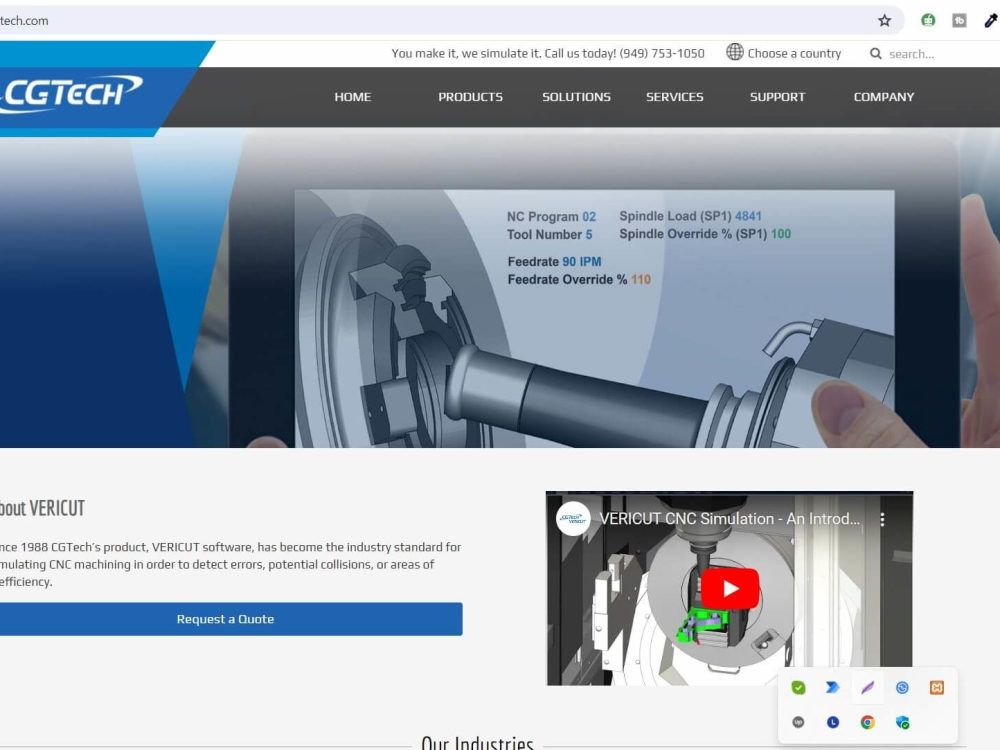This screenshot has height=750, width=1000.
Task: Click the CGTech logo
Action: [71, 94]
